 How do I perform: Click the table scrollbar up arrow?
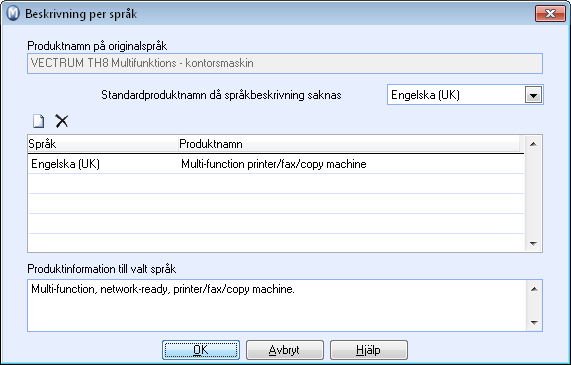coord(533,144)
